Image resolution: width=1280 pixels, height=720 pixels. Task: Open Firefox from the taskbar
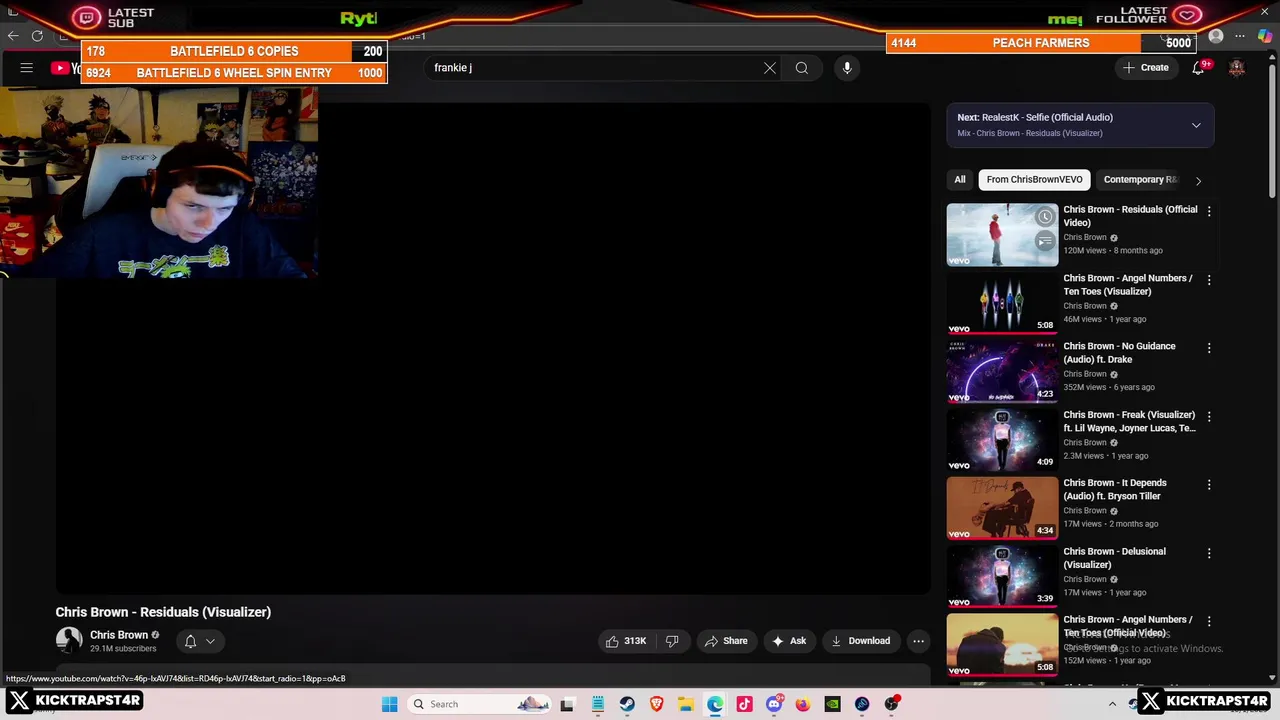coord(803,704)
